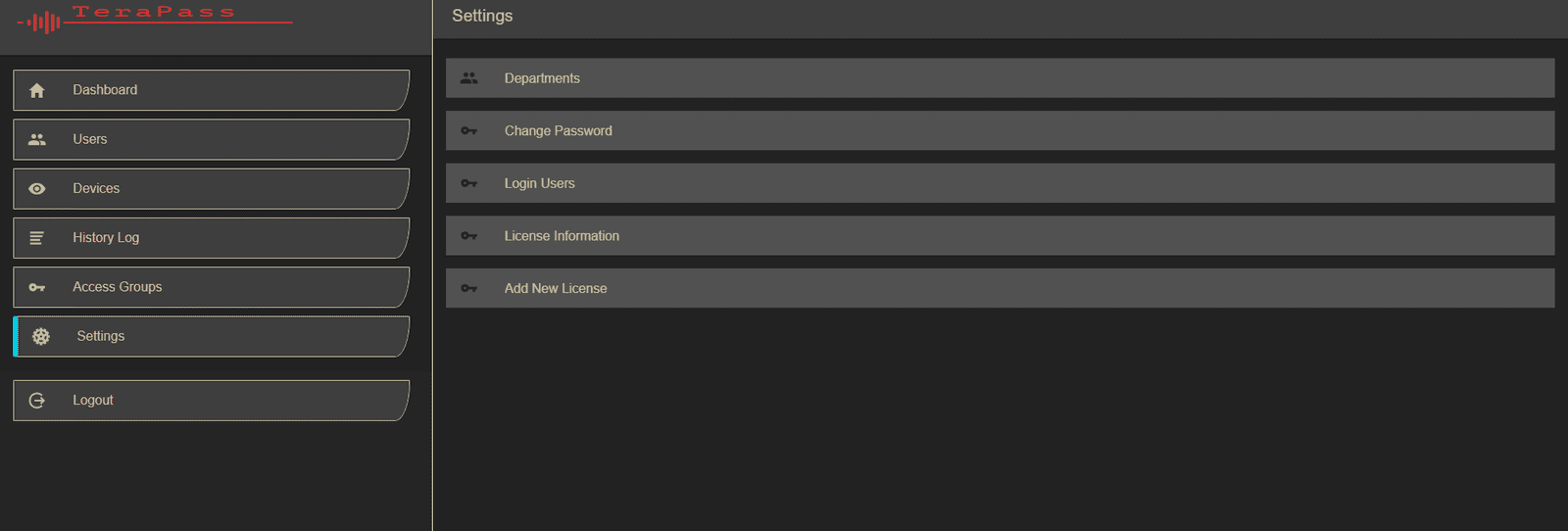Choose Add New License
Viewport: 1568px width, 531px height.
tap(1000, 288)
